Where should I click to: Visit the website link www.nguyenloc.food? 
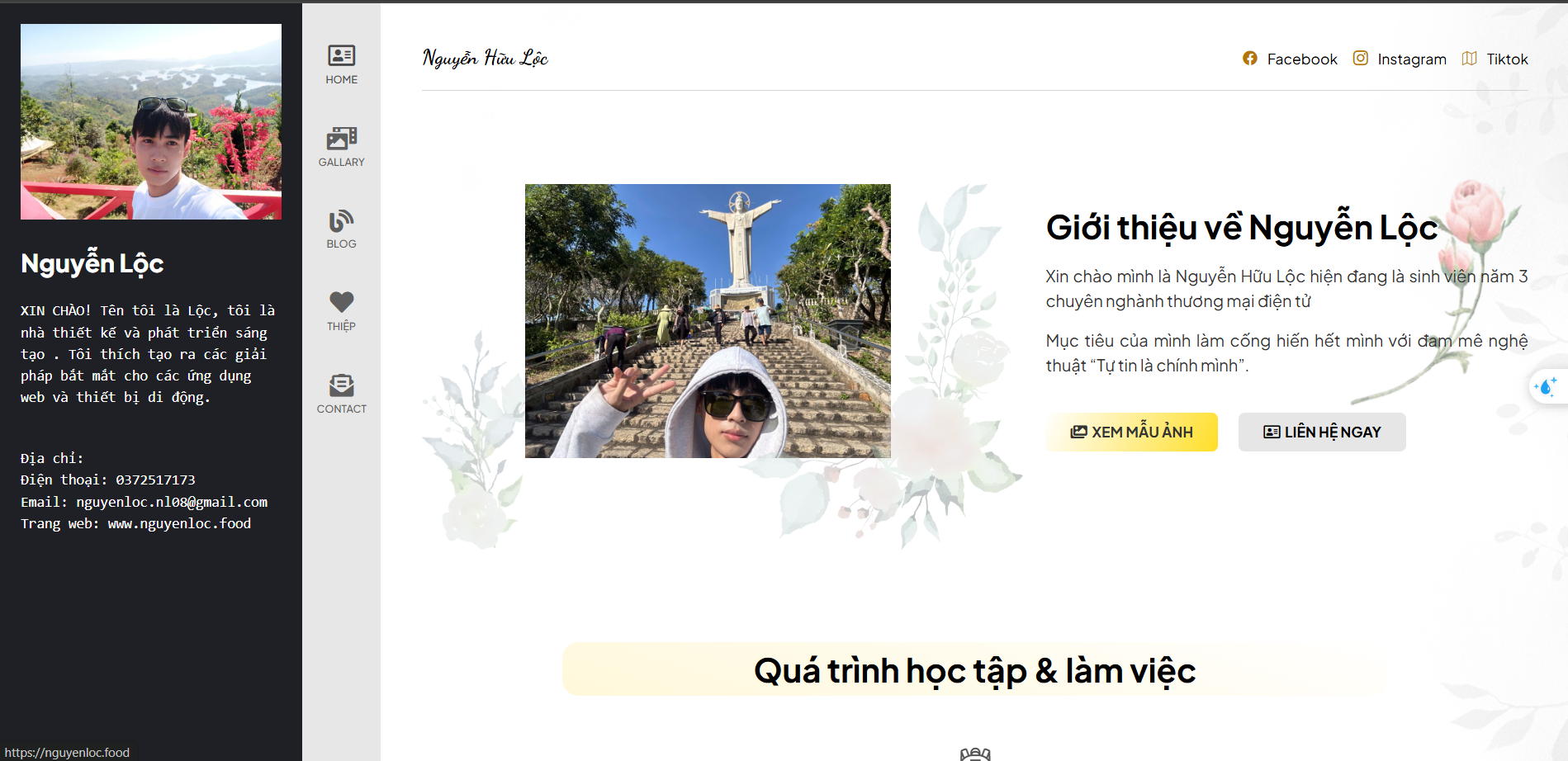pos(178,523)
